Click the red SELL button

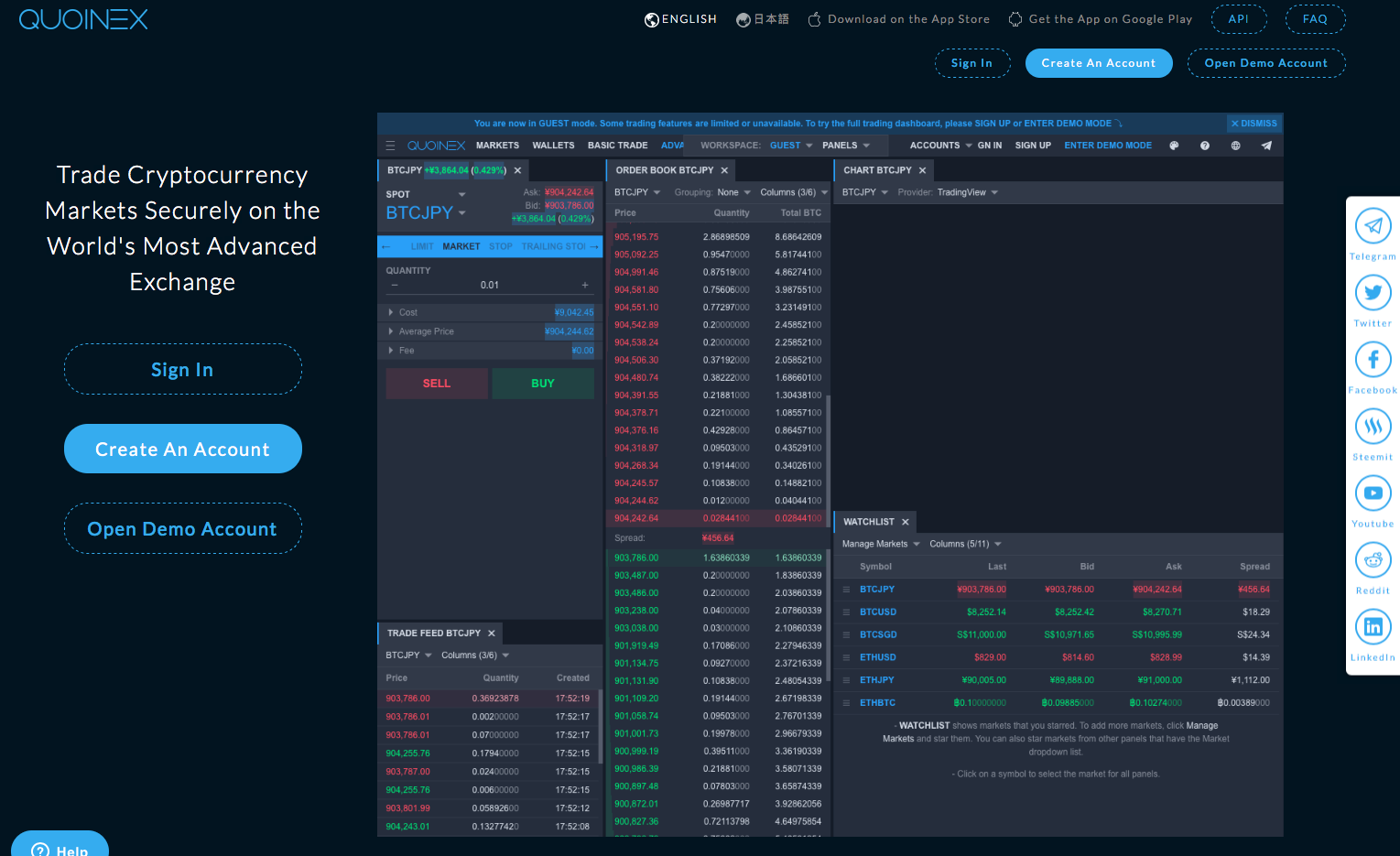437,384
